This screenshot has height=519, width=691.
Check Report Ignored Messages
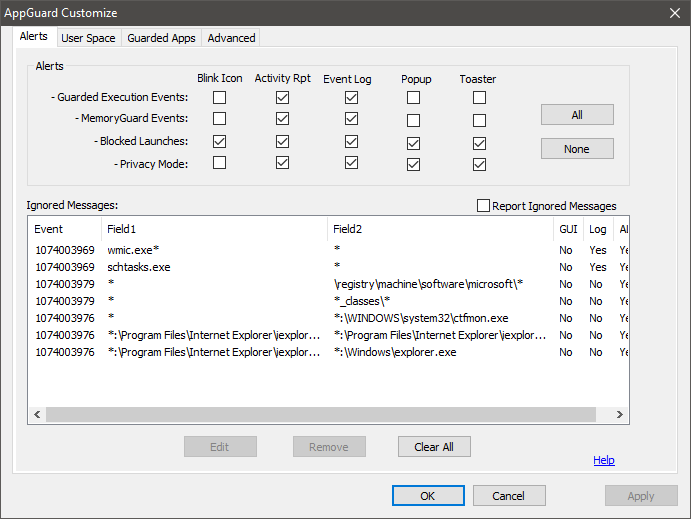point(483,205)
